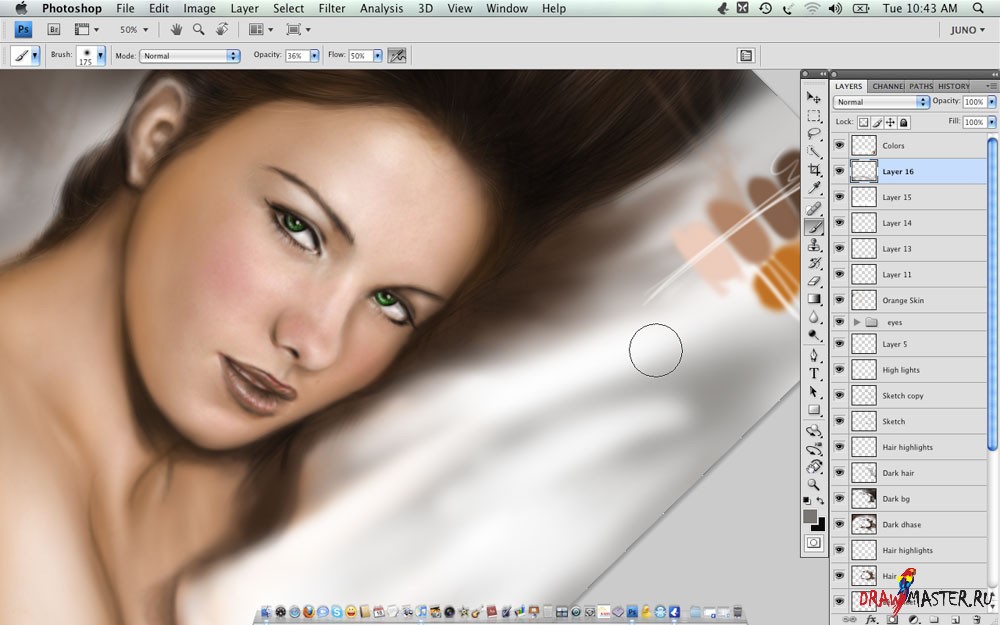Hide the Colors layer

[x=839, y=146]
